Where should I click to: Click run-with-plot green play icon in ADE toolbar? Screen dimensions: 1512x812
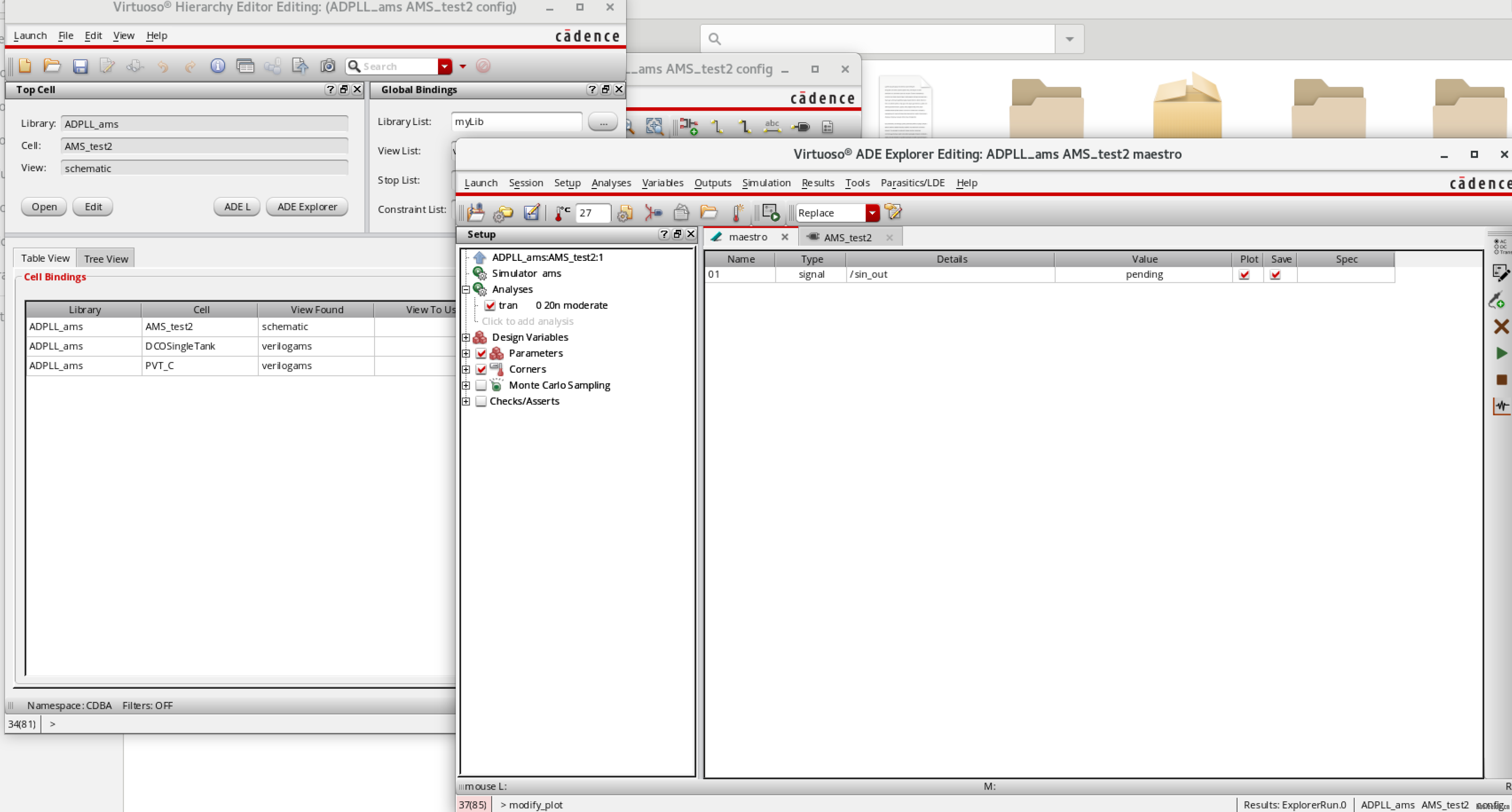pos(771,212)
